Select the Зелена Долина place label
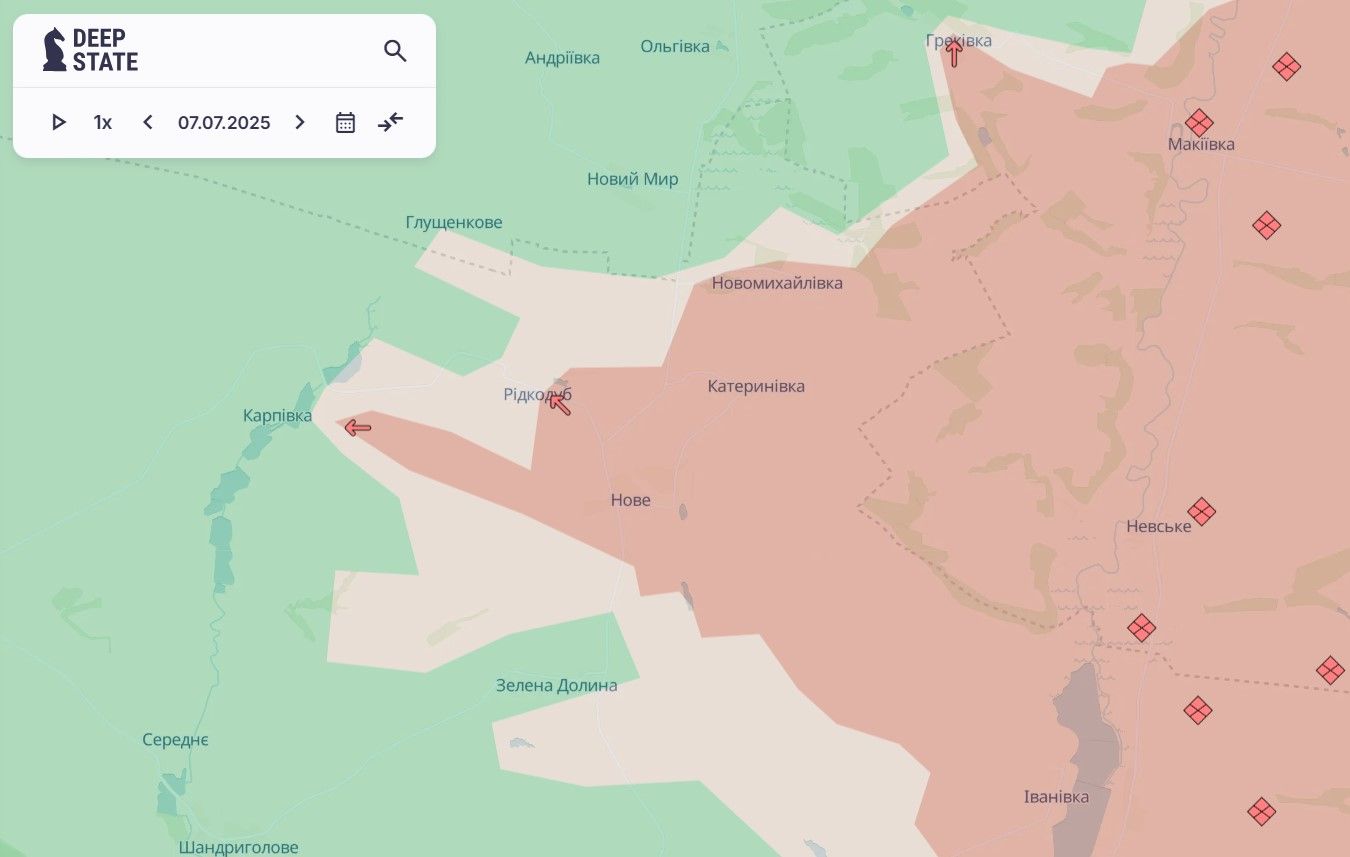 pos(557,686)
